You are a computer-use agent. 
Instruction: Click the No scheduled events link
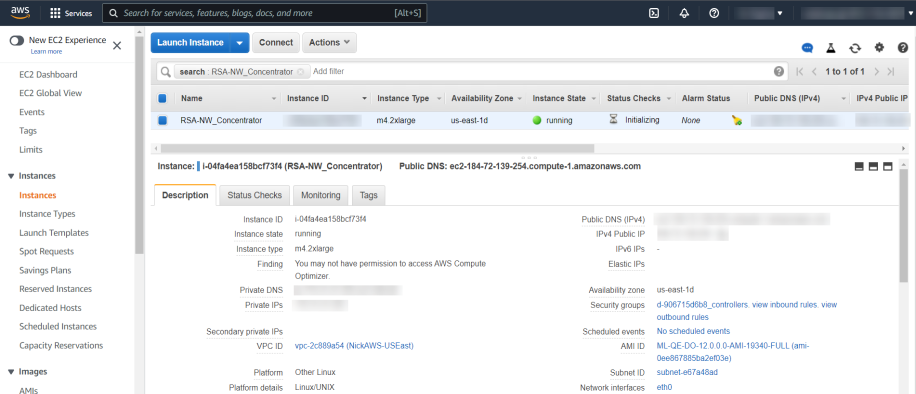(x=693, y=331)
